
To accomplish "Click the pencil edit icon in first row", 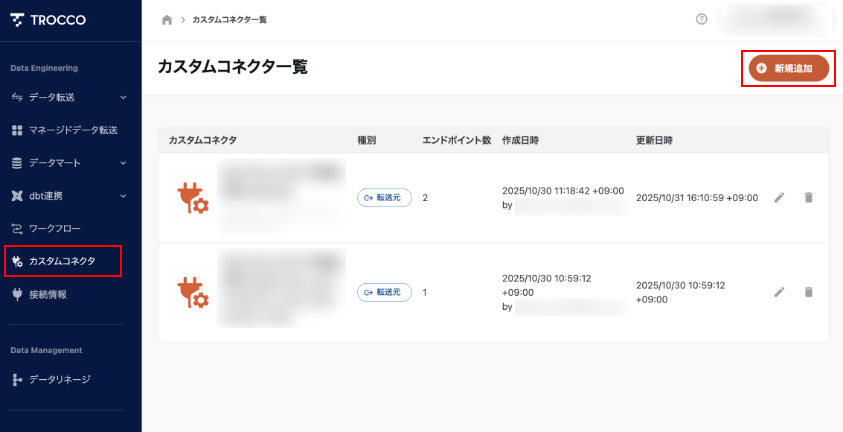I will tap(780, 198).
